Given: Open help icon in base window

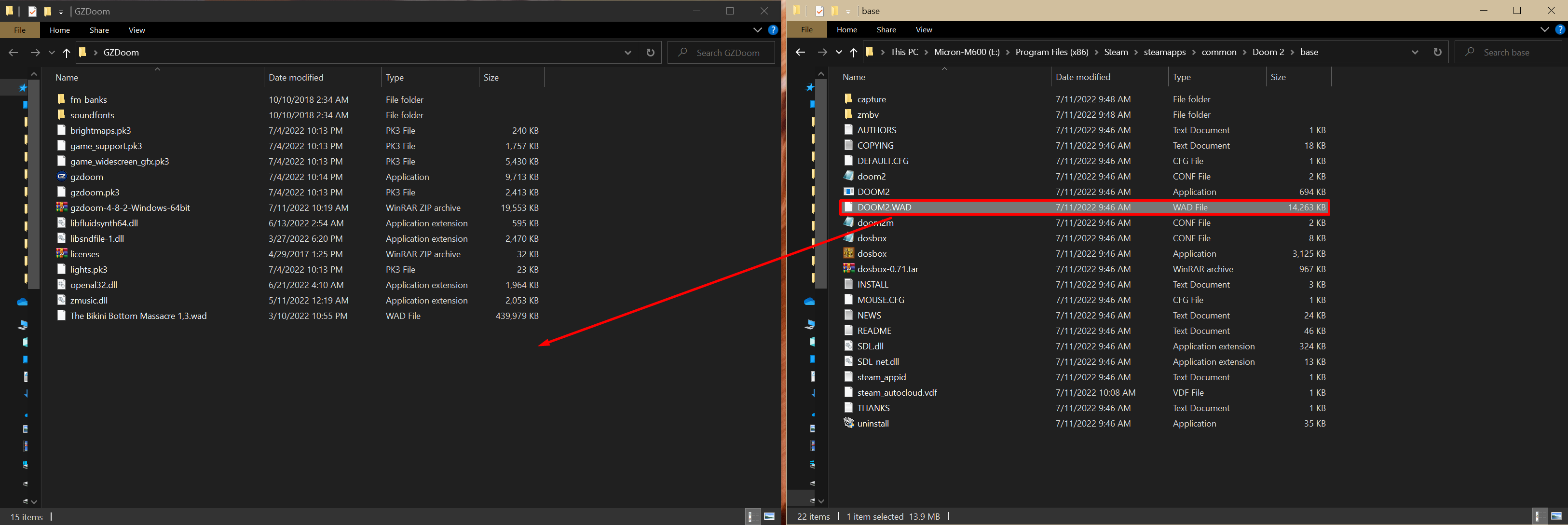Looking at the screenshot, I should (x=1559, y=29).
